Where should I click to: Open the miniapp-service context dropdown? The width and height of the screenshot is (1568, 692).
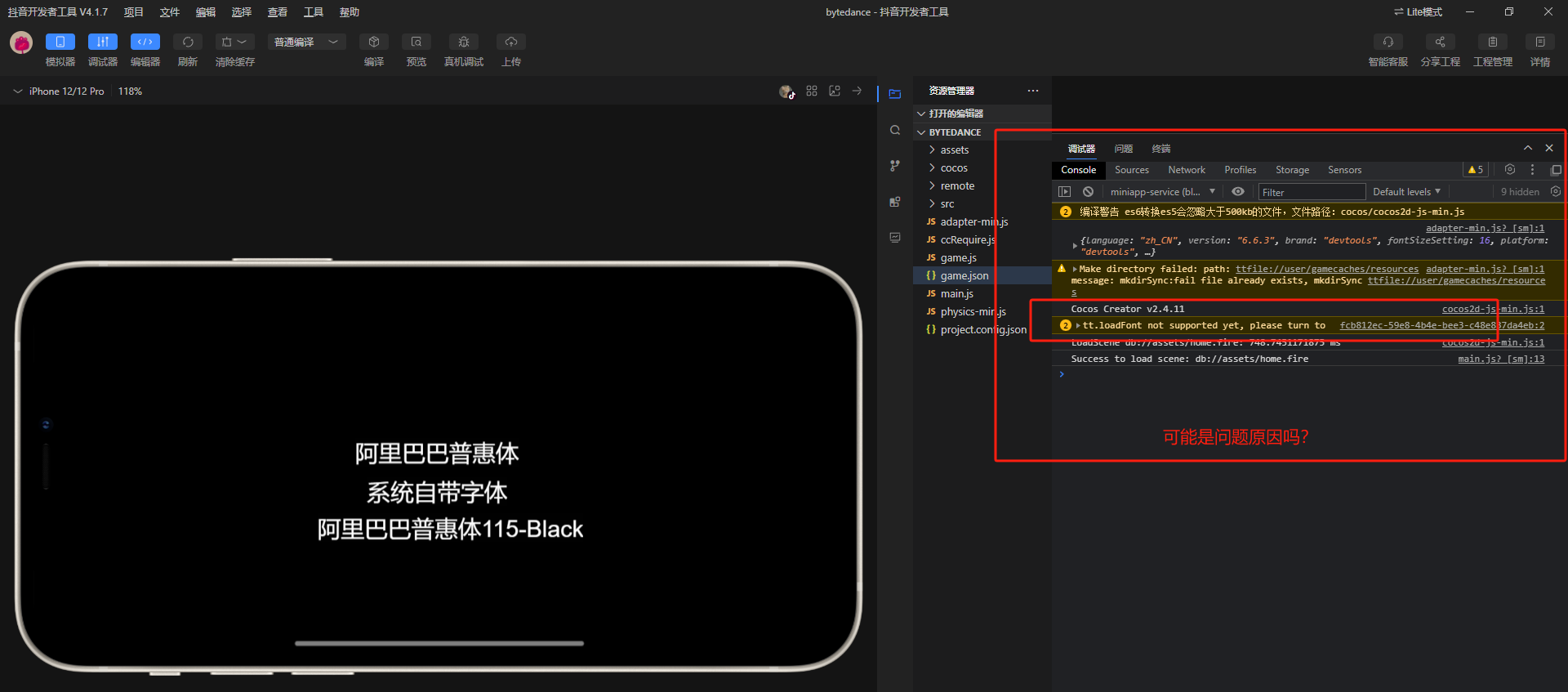point(1163,192)
